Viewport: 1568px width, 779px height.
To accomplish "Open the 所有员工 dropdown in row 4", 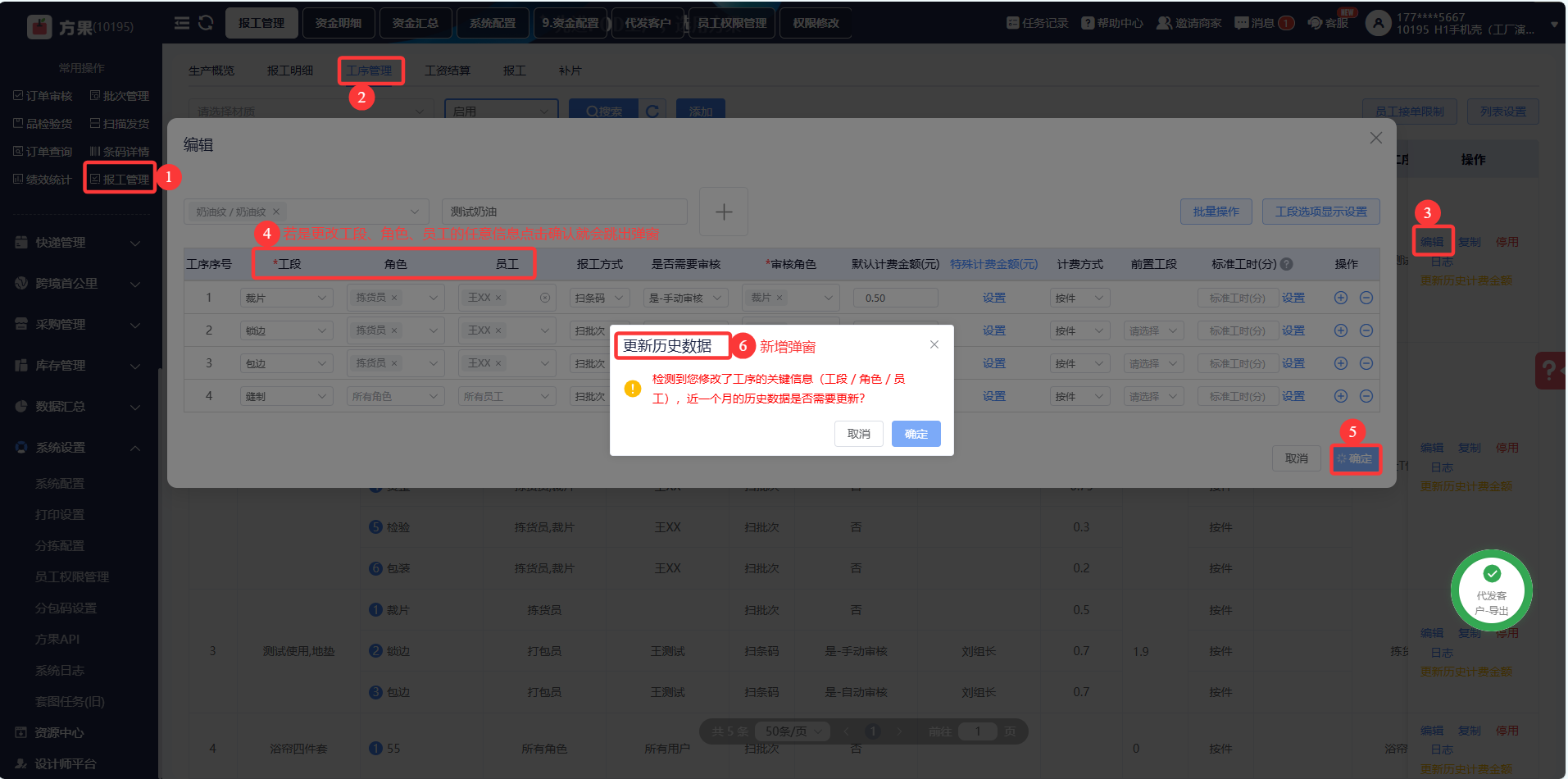I will pos(507,396).
